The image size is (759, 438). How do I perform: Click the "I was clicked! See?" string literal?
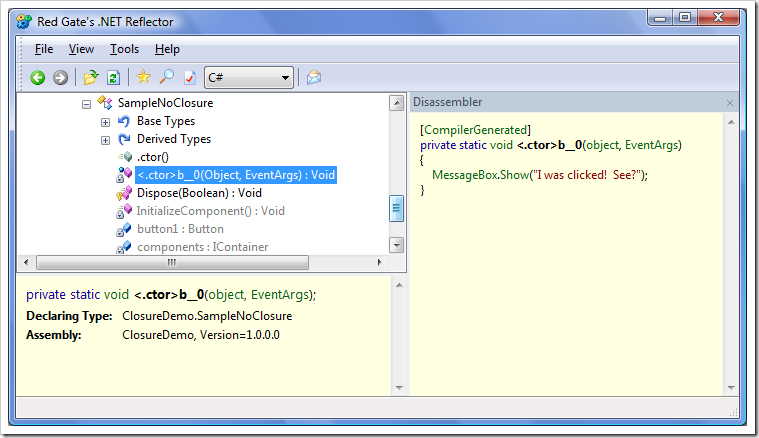586,175
